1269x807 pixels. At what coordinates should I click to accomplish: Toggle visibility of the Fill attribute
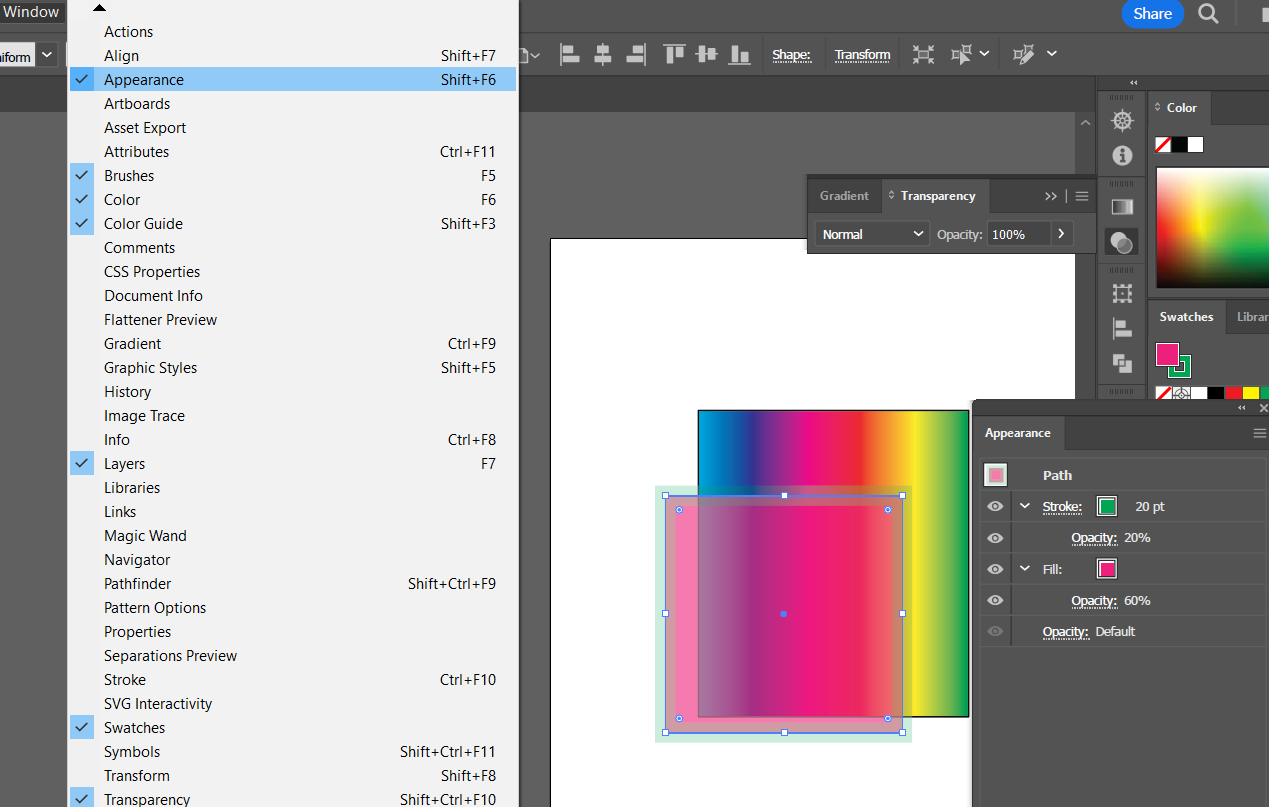[x=995, y=569]
